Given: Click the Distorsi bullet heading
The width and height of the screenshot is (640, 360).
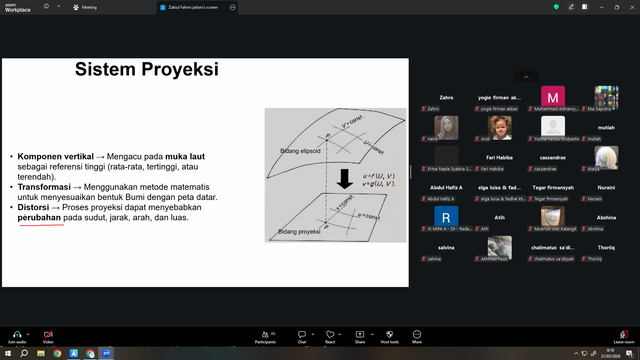Looking at the screenshot, I should [x=33, y=207].
